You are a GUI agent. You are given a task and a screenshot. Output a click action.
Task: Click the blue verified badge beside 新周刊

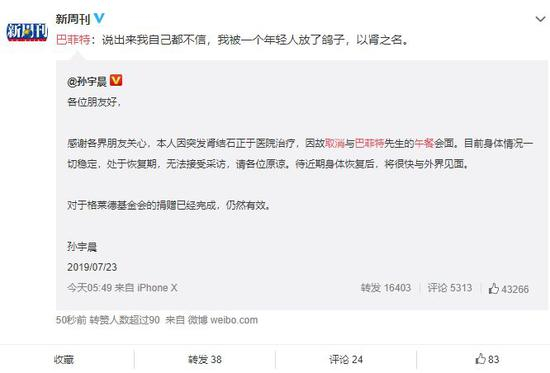click(99, 18)
